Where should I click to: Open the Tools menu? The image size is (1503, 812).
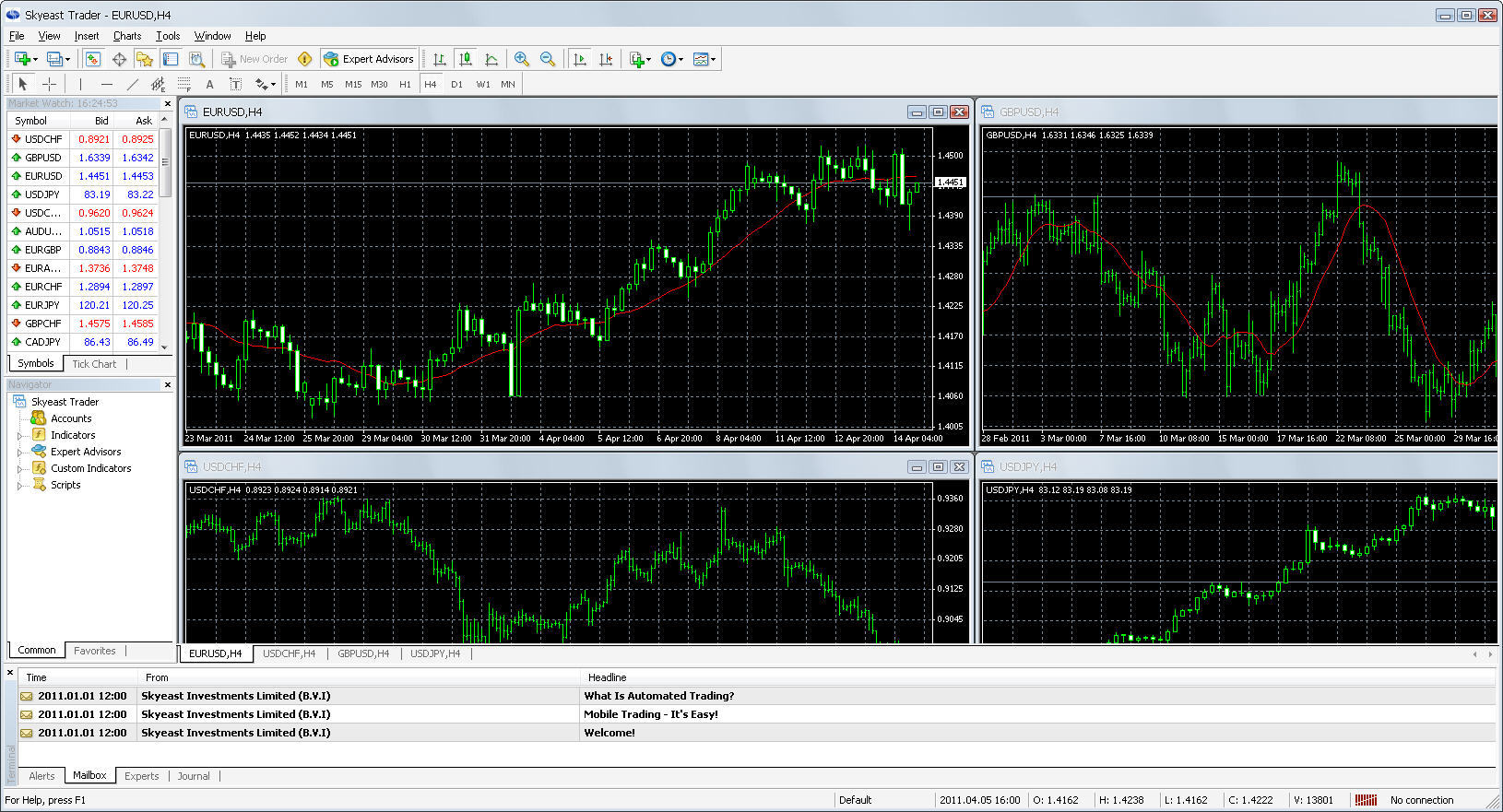click(x=168, y=36)
